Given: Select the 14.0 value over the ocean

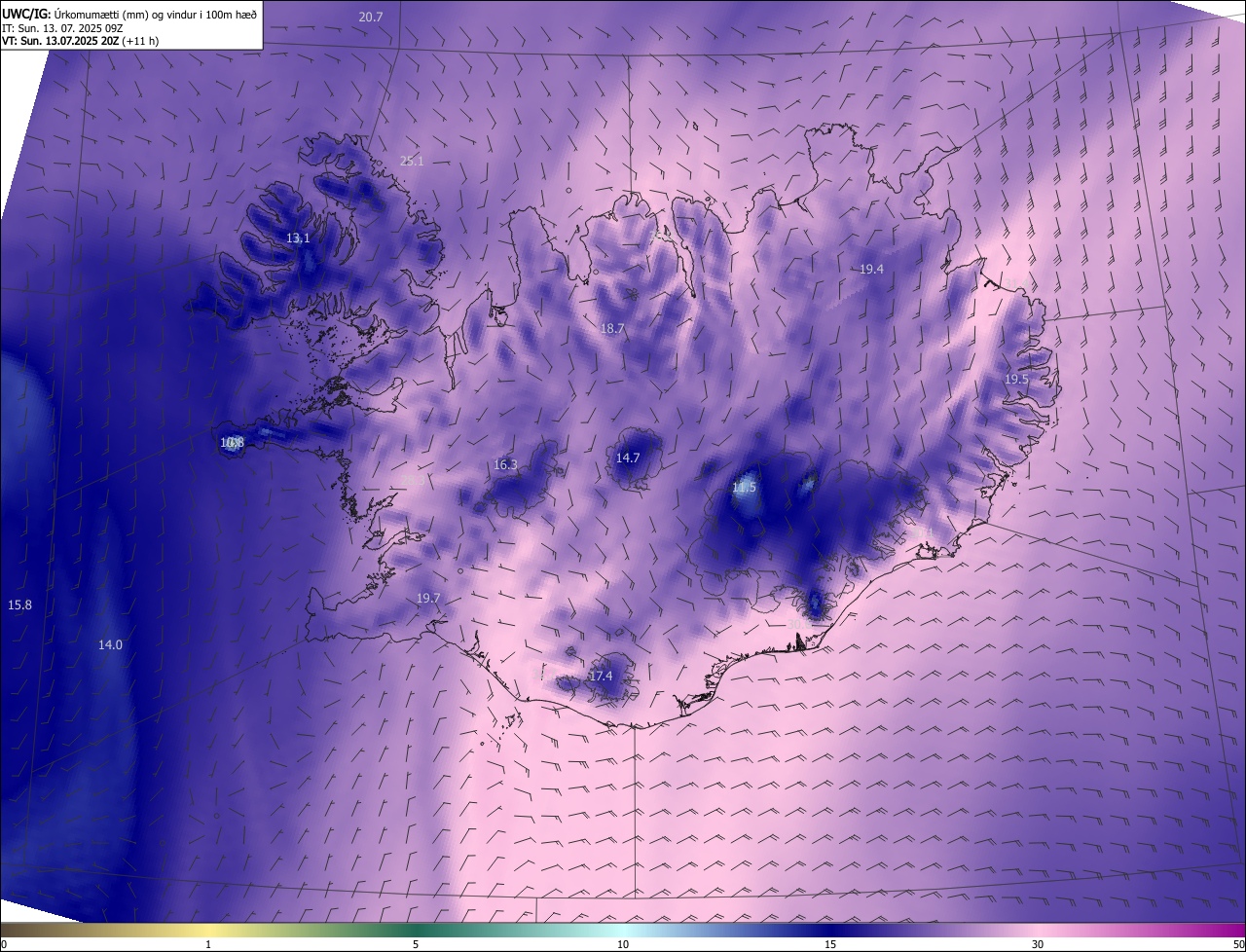Looking at the screenshot, I should (110, 645).
